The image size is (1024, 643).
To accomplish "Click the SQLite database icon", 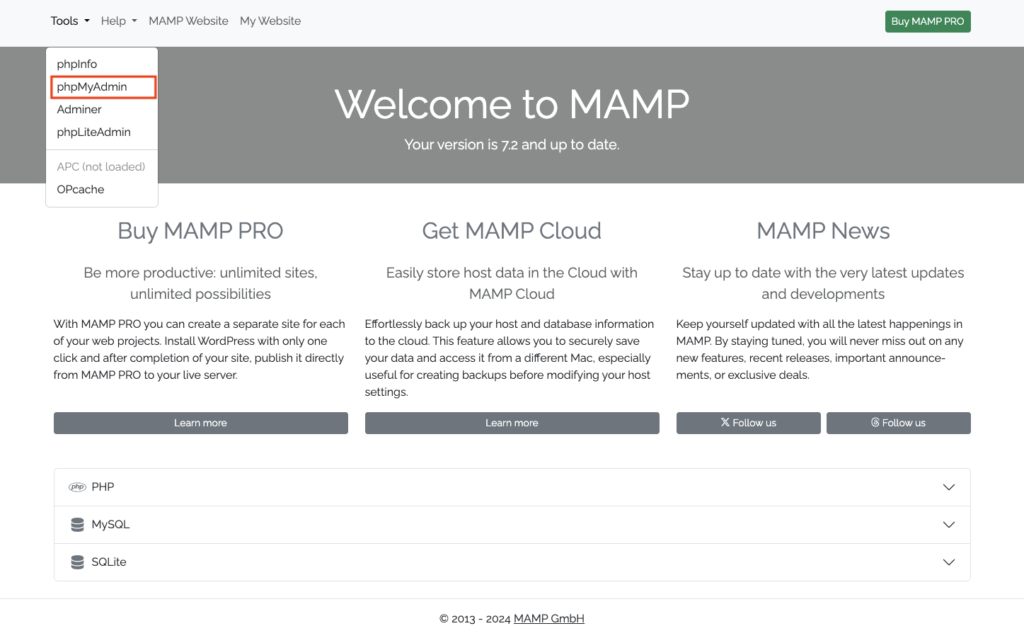I will (x=77, y=562).
